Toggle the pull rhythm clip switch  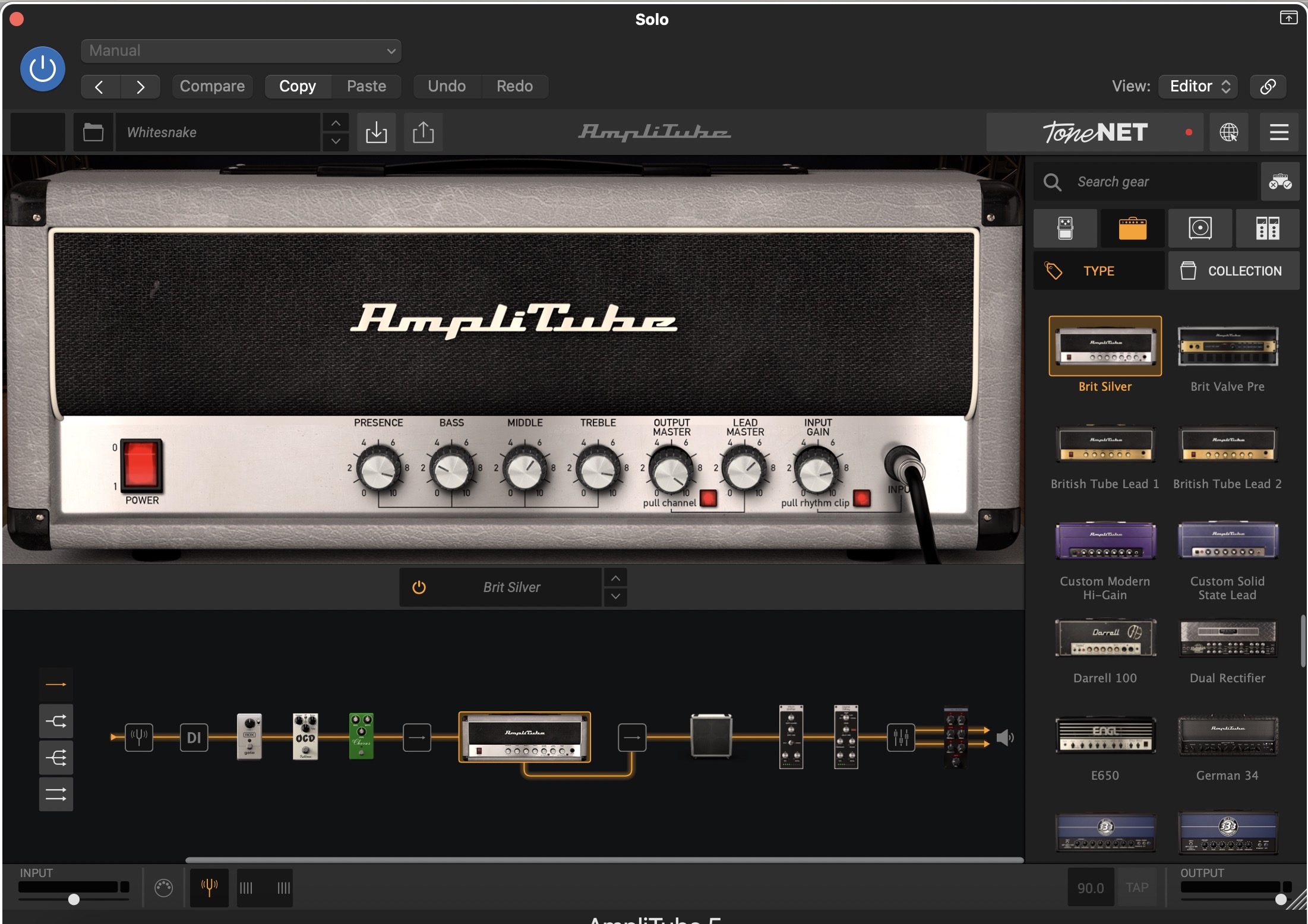pos(861,498)
